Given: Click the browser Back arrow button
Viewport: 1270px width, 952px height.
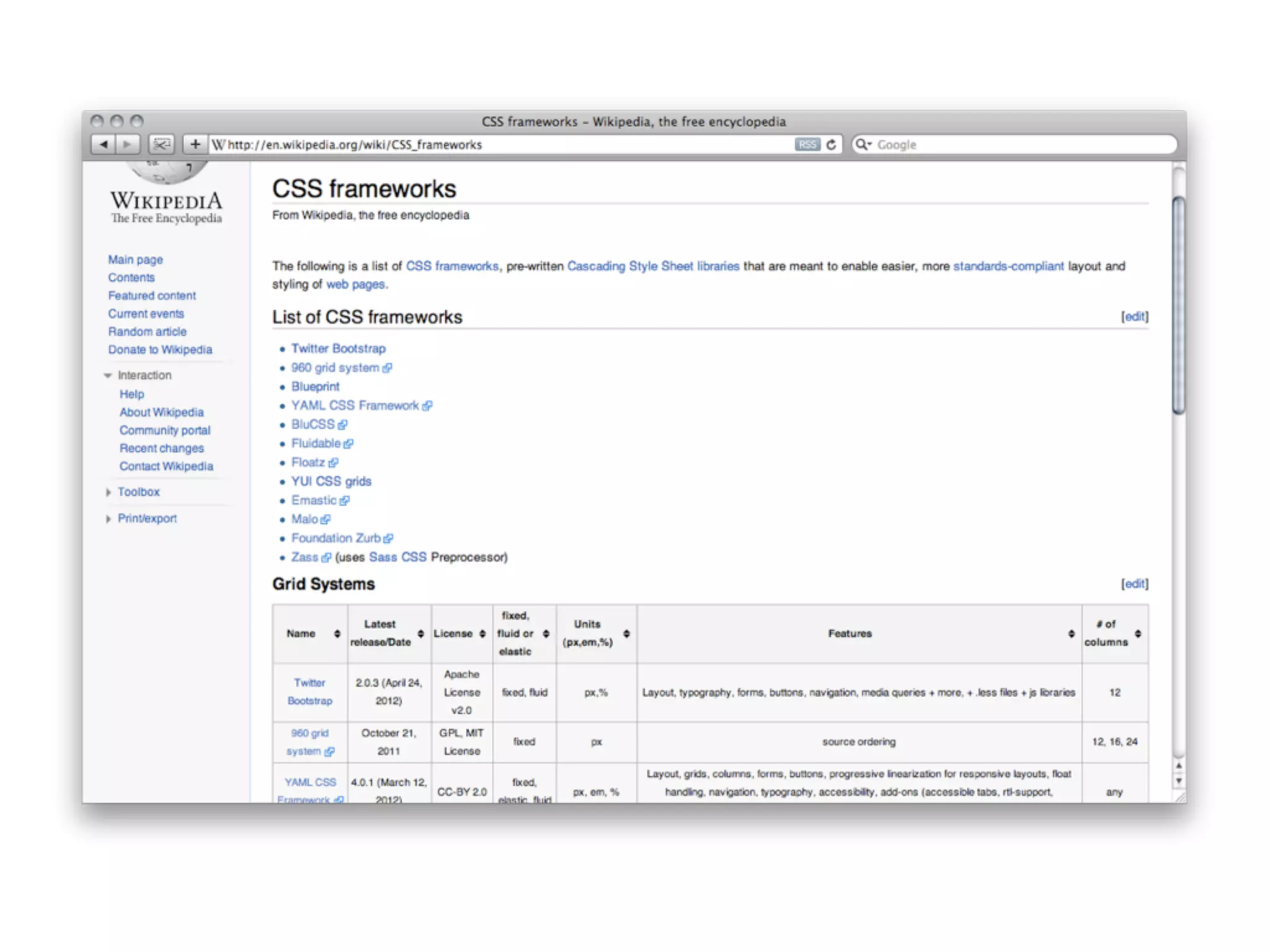Looking at the screenshot, I should [x=103, y=144].
